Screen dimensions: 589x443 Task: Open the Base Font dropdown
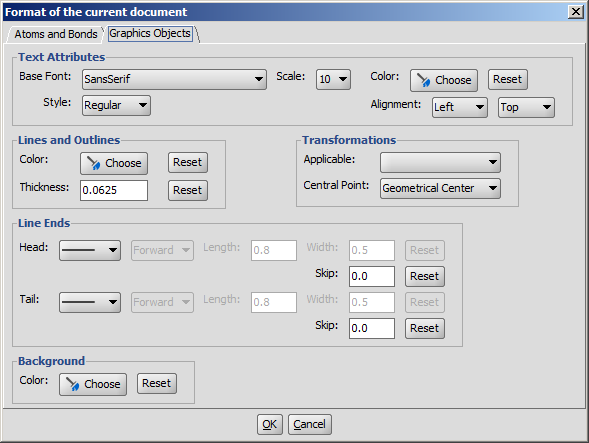tap(174, 79)
